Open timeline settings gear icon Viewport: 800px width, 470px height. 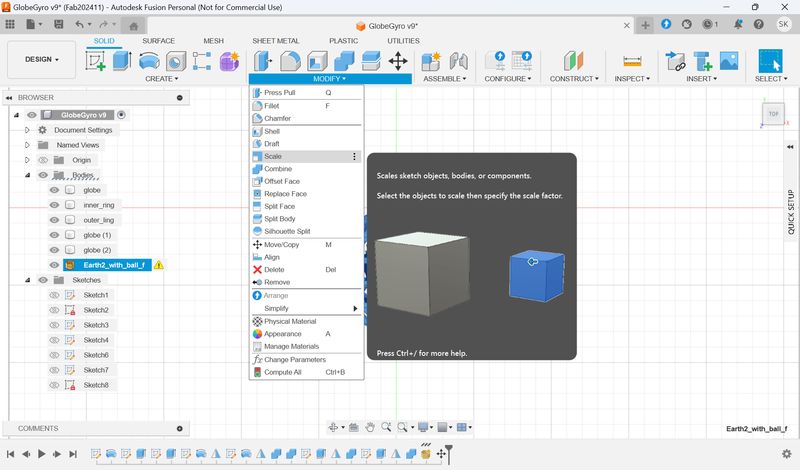coord(787,454)
